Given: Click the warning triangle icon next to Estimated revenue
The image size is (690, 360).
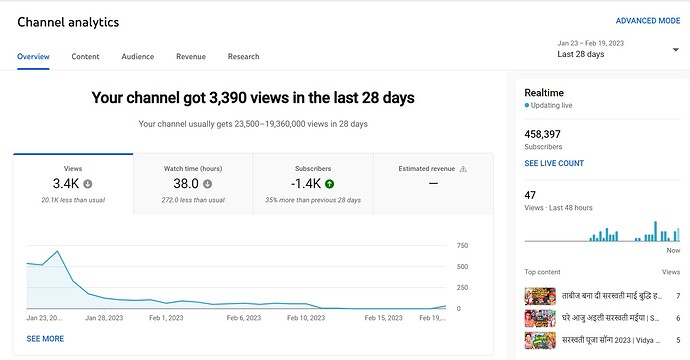Looking at the screenshot, I should tap(463, 169).
